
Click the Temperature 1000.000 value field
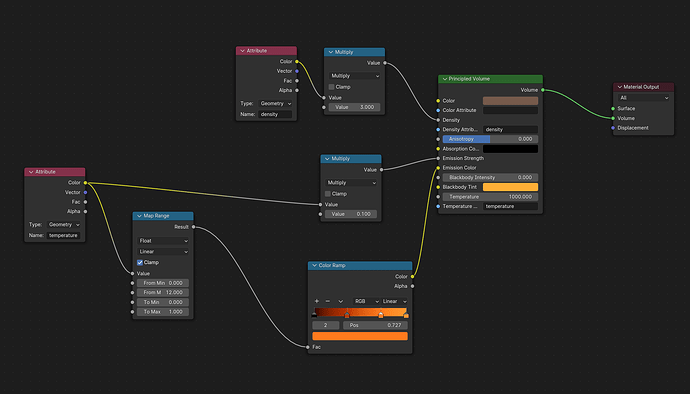[x=490, y=197]
